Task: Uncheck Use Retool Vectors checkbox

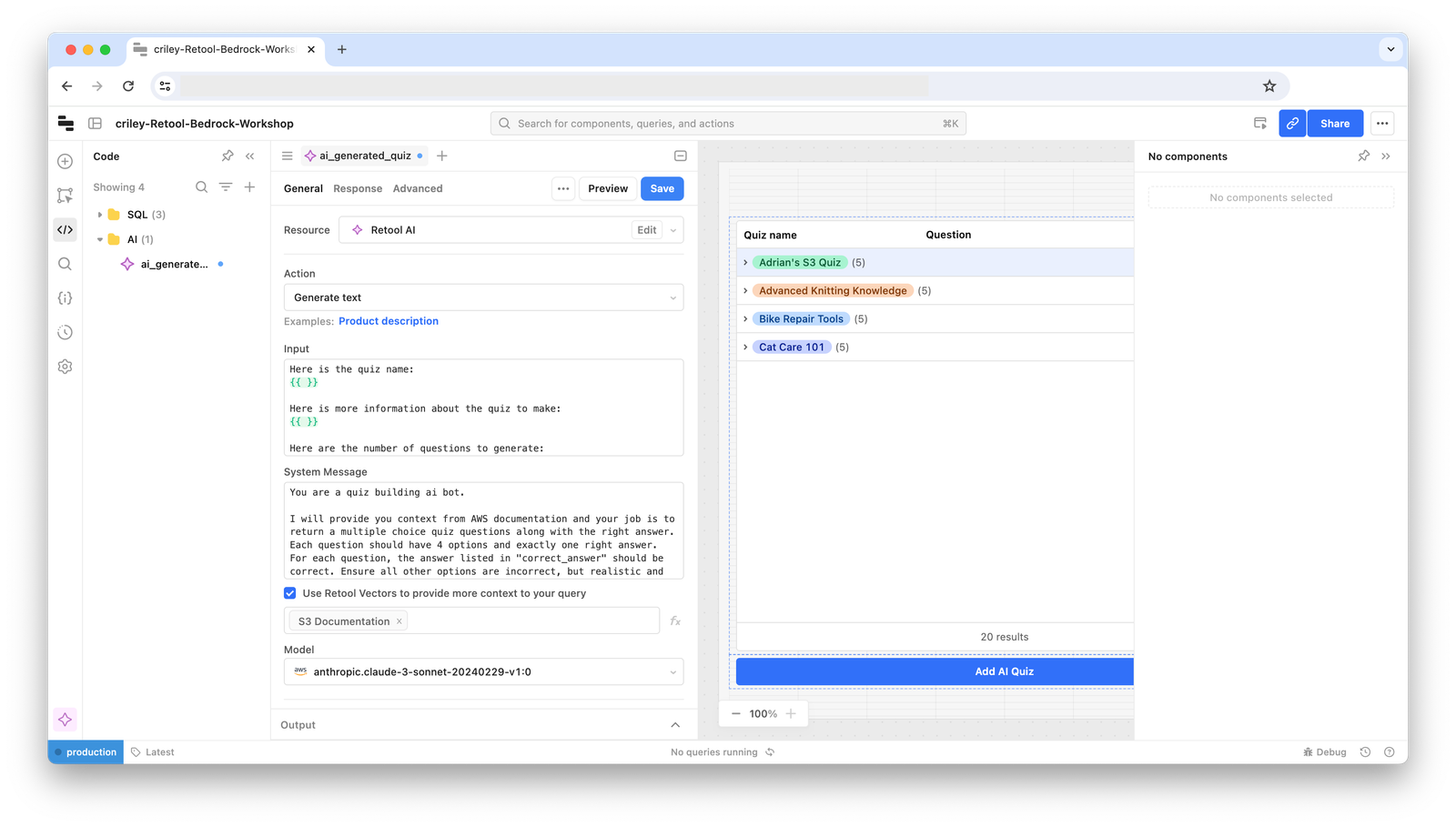Action: click(x=290, y=593)
